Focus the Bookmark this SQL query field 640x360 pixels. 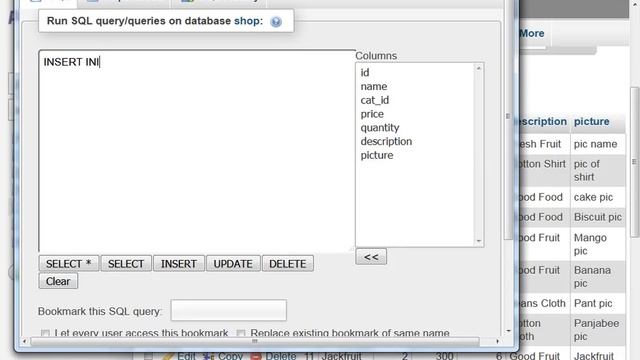click(x=229, y=311)
